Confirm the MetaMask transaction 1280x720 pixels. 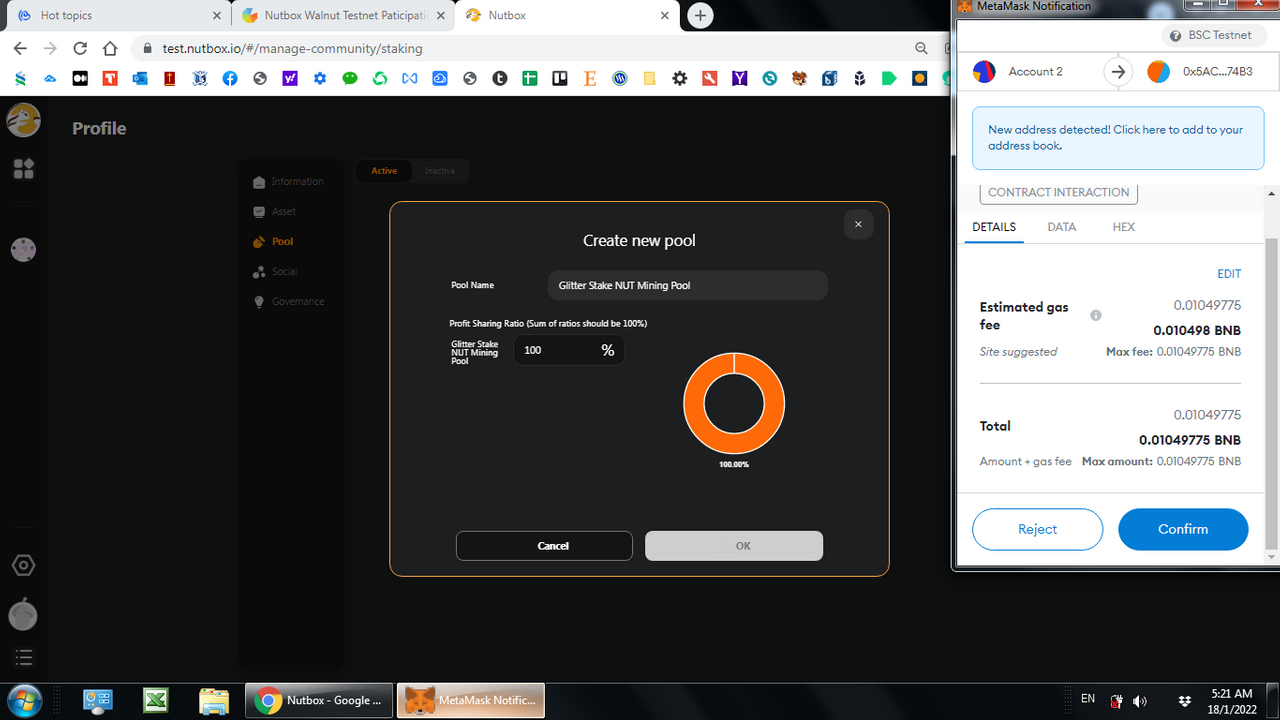click(1183, 529)
